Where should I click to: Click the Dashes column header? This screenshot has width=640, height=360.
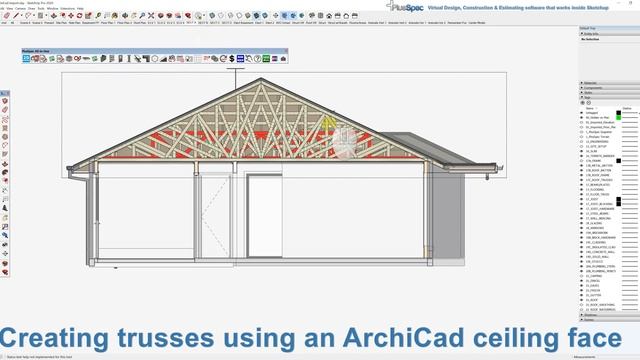click(627, 108)
